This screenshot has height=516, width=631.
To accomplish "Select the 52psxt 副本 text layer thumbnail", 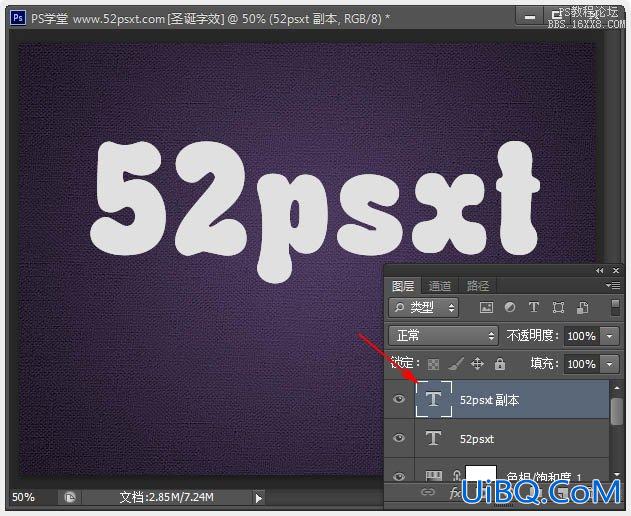I will click(x=433, y=399).
